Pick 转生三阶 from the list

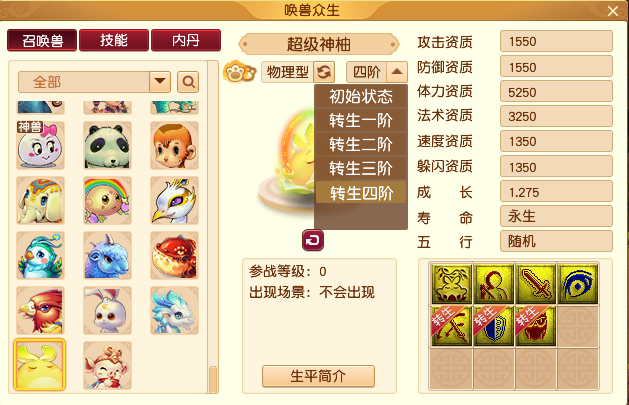pyautogui.click(x=361, y=168)
